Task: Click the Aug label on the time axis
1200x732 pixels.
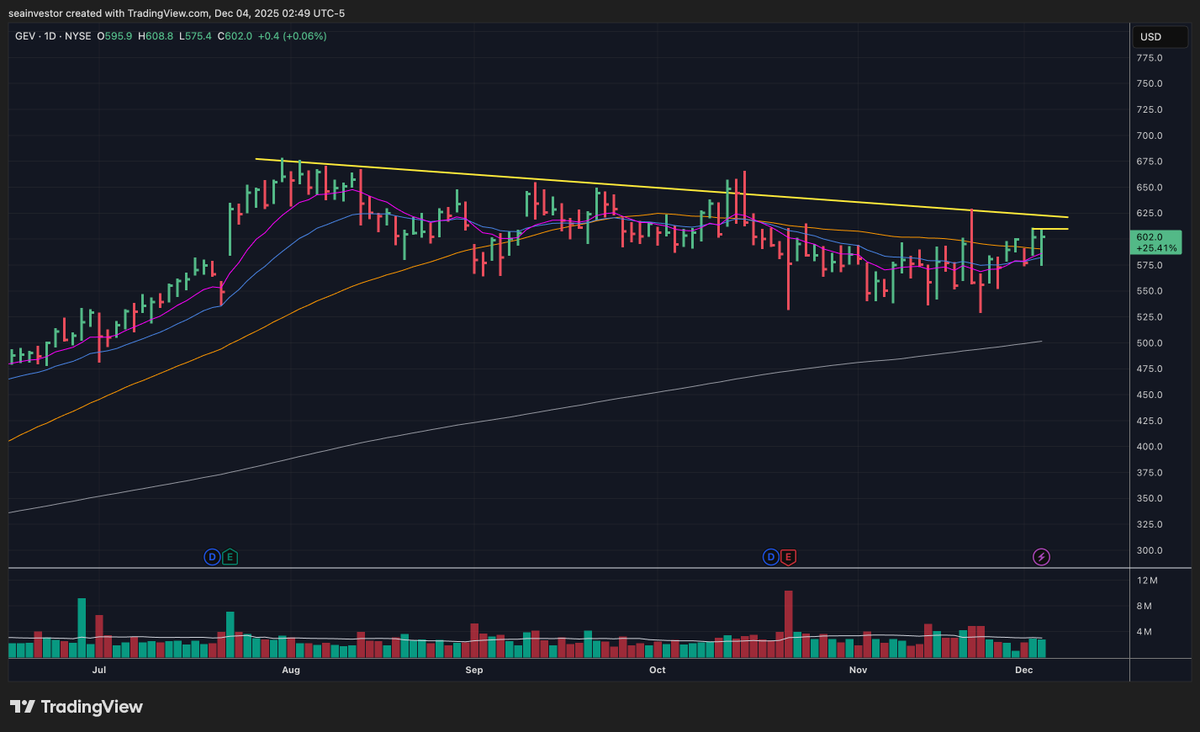Action: [x=291, y=670]
